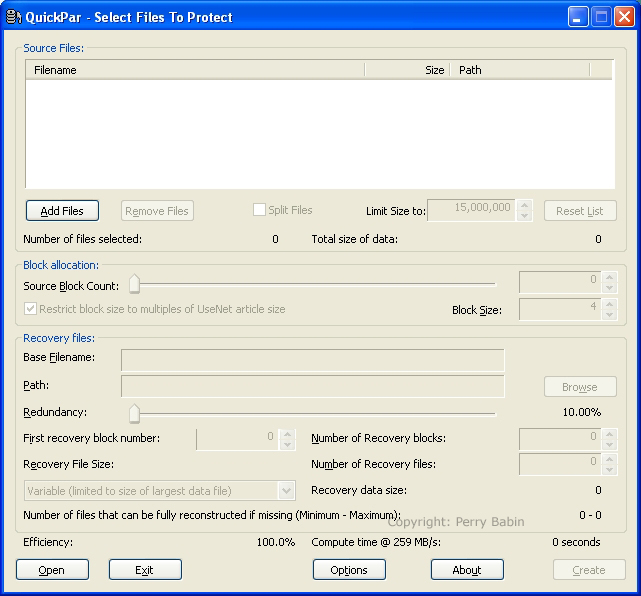Increase Number of Recovery blocks
641x596 pixels.
click(610, 434)
